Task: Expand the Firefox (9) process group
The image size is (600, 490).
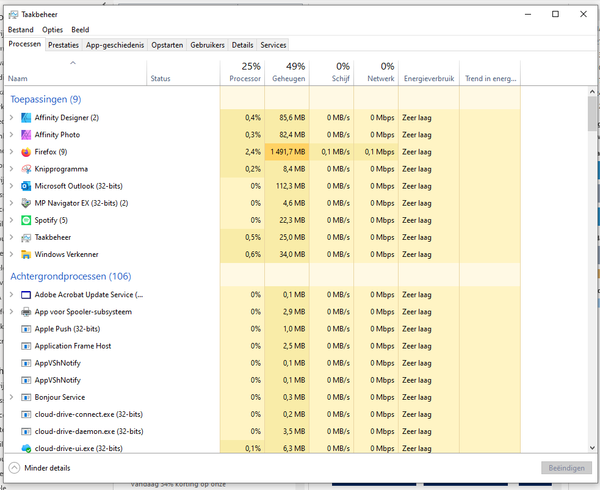Action: [11, 152]
